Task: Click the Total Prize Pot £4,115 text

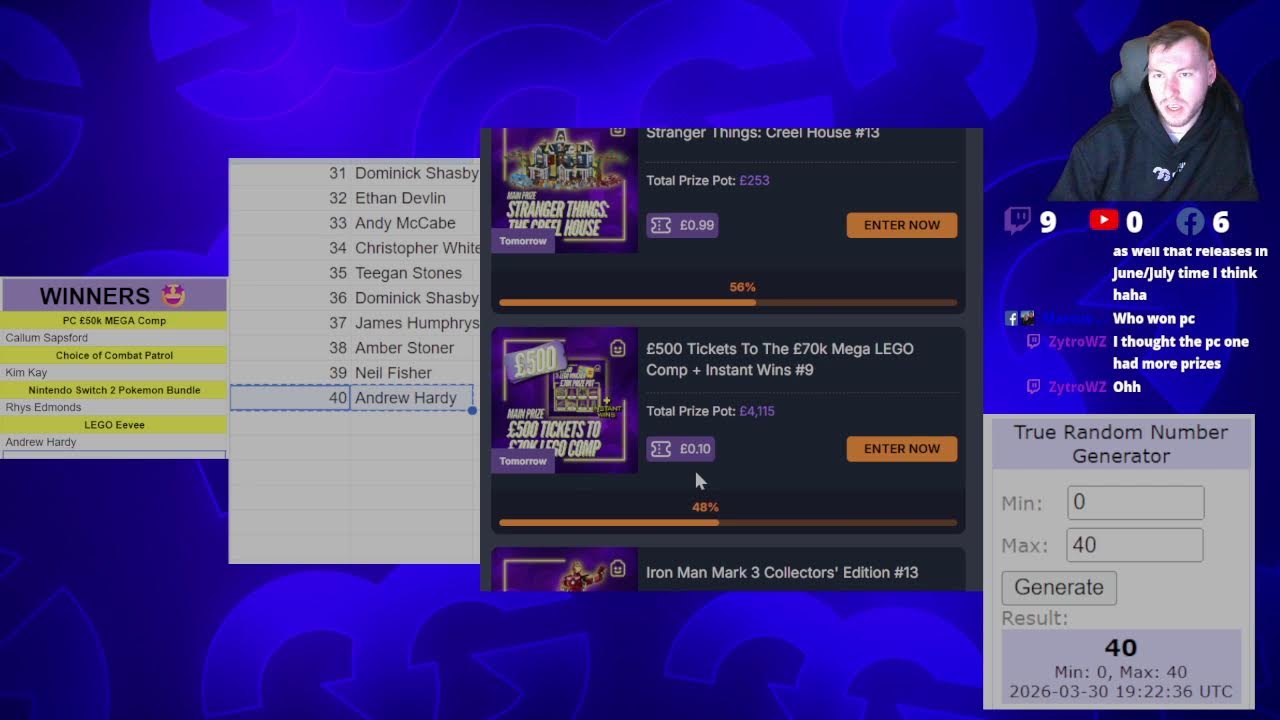Action: tap(711, 411)
